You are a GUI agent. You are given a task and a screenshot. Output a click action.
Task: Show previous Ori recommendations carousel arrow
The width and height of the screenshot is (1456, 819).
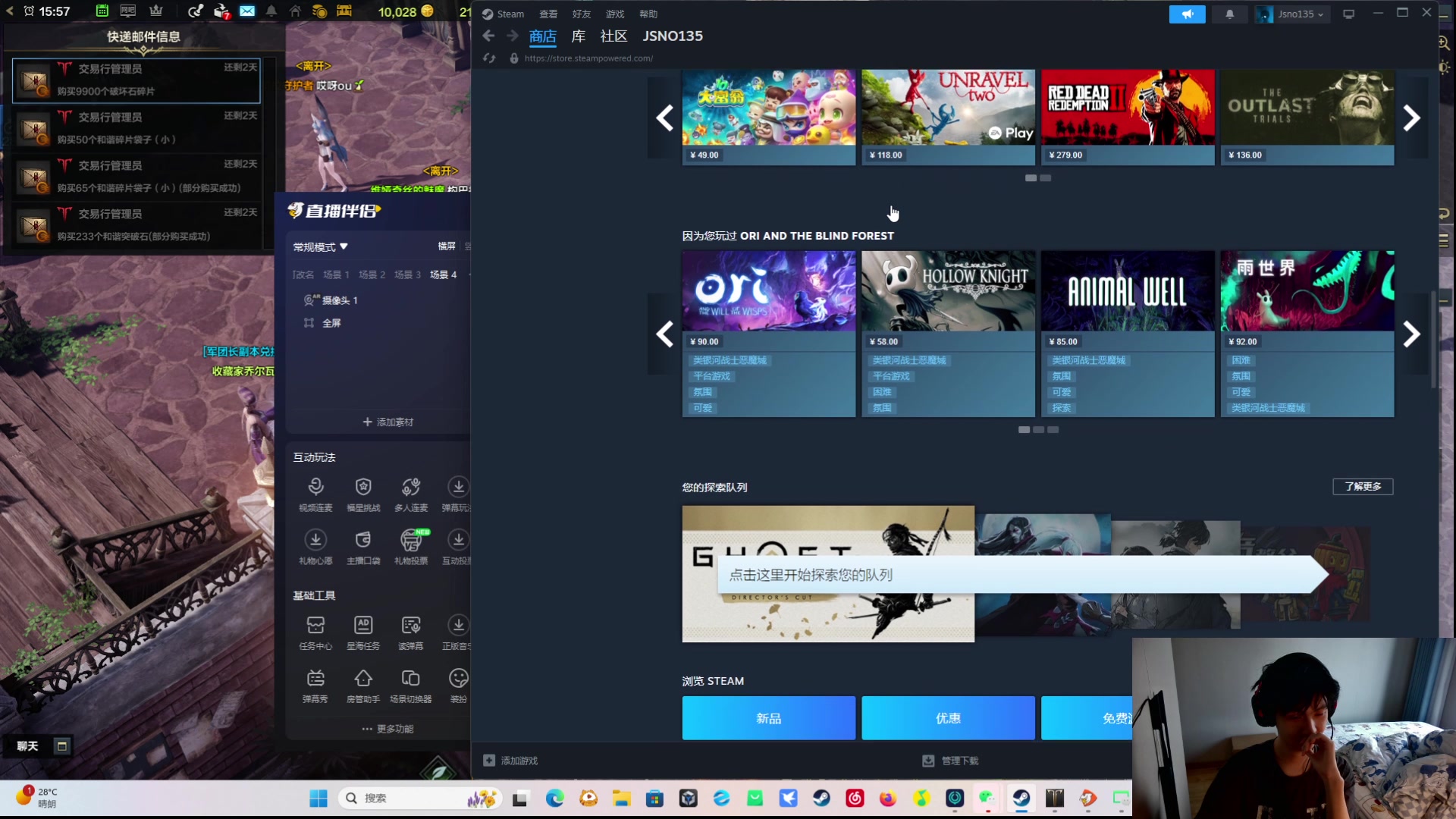tap(665, 334)
